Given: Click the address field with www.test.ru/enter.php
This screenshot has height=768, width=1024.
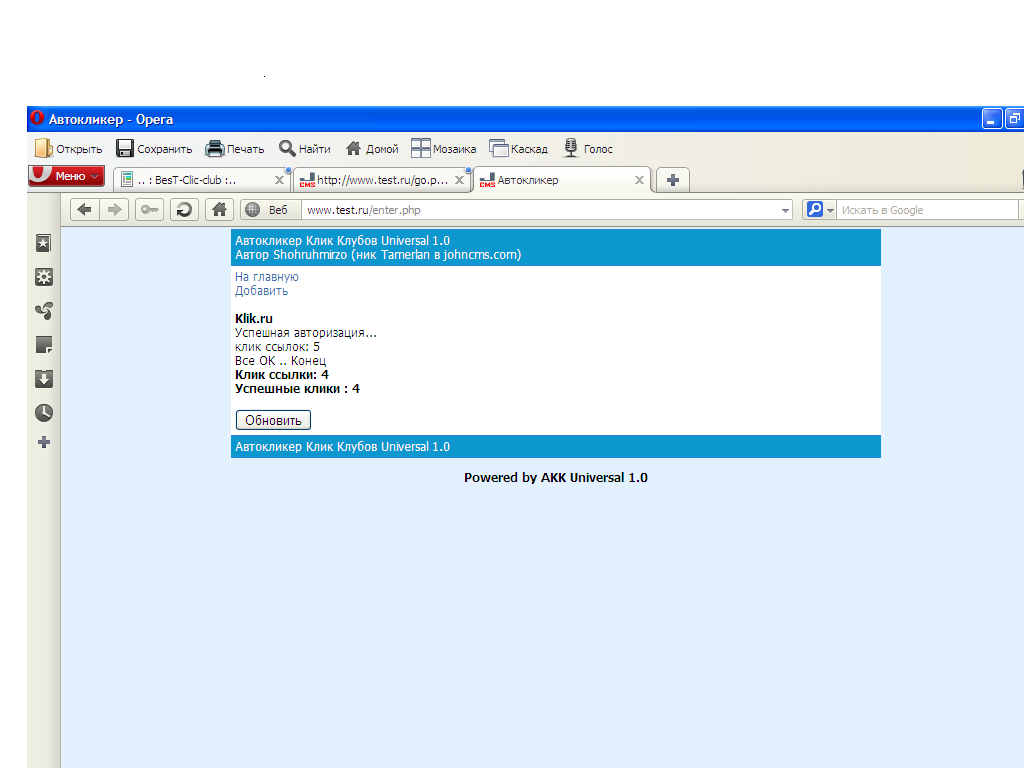Looking at the screenshot, I should 546,210.
